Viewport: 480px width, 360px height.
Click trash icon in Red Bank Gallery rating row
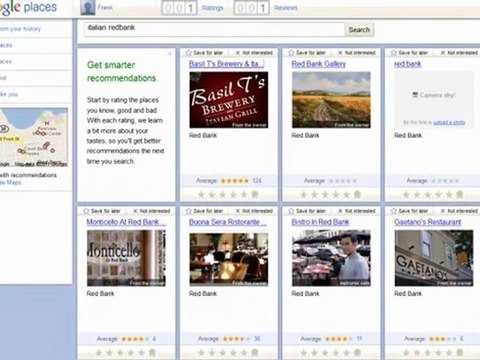click(357, 195)
